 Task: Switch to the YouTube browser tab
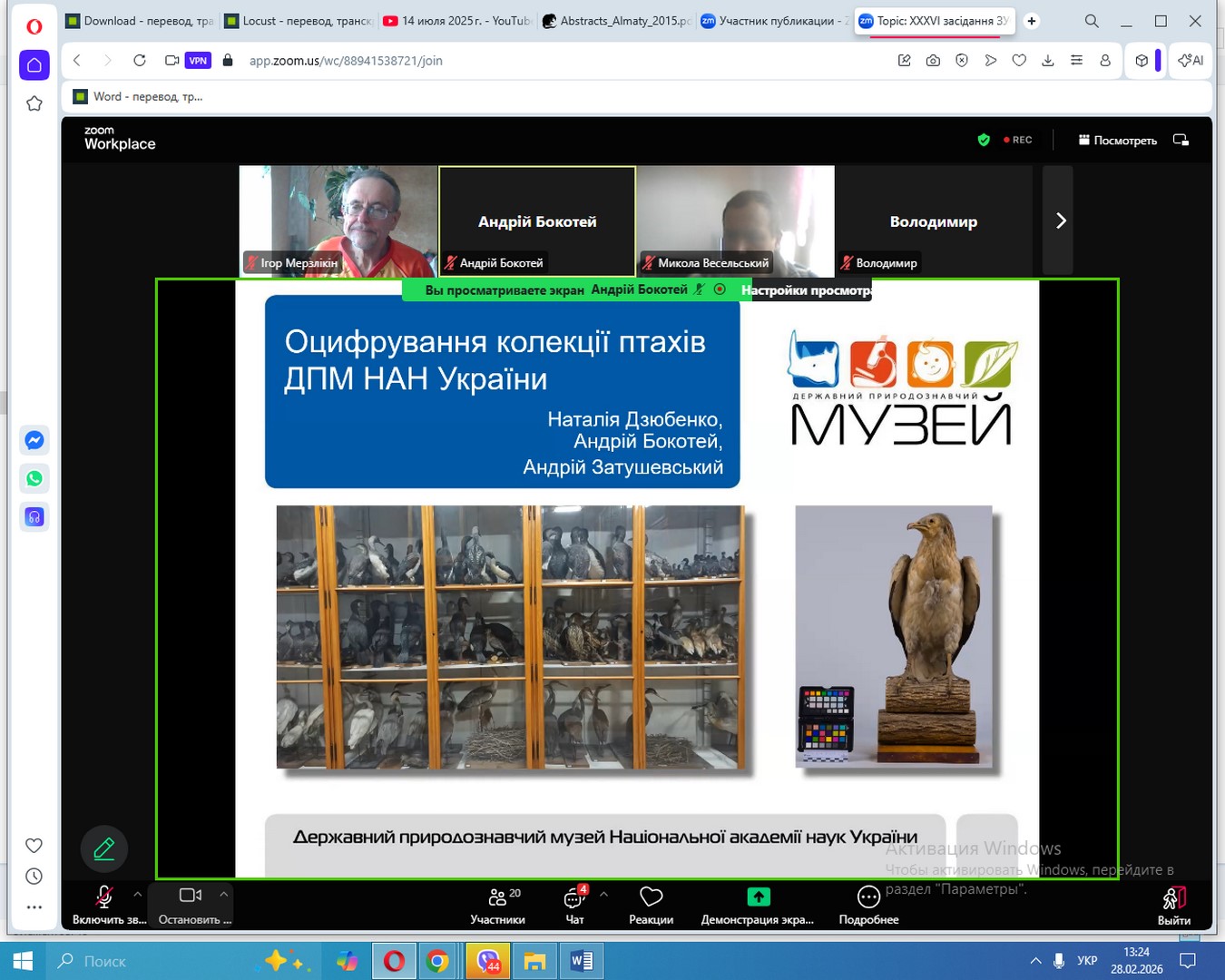coord(456,21)
